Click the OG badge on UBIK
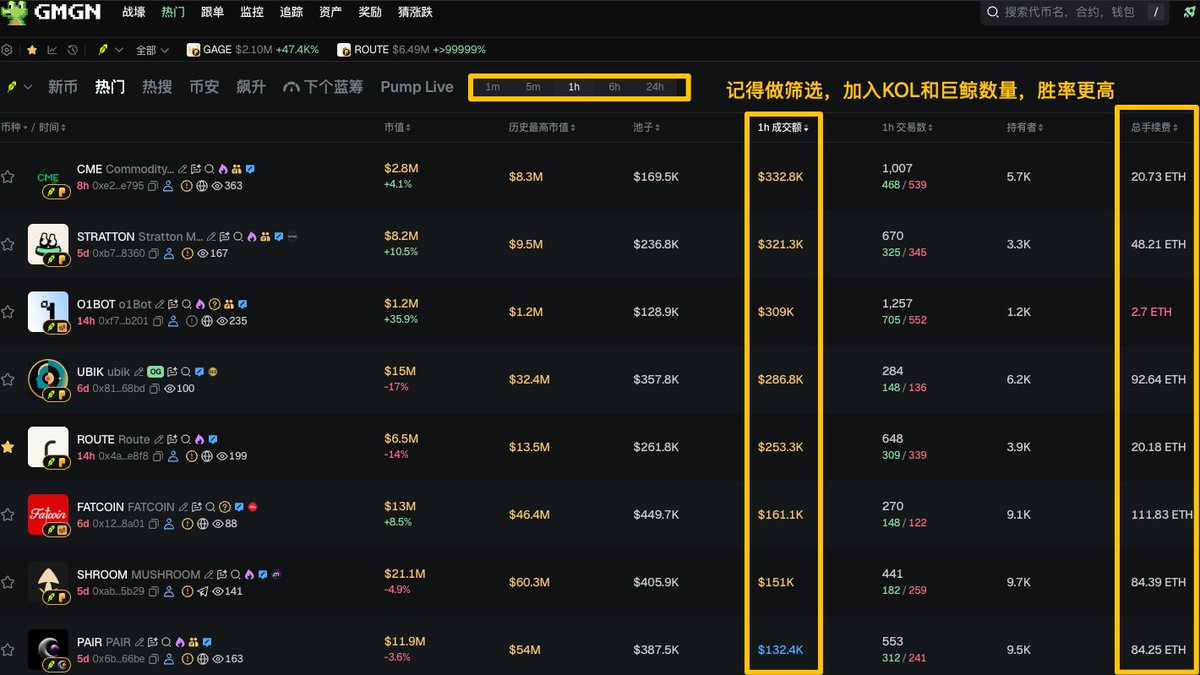The height and width of the screenshot is (675, 1200). click(155, 372)
